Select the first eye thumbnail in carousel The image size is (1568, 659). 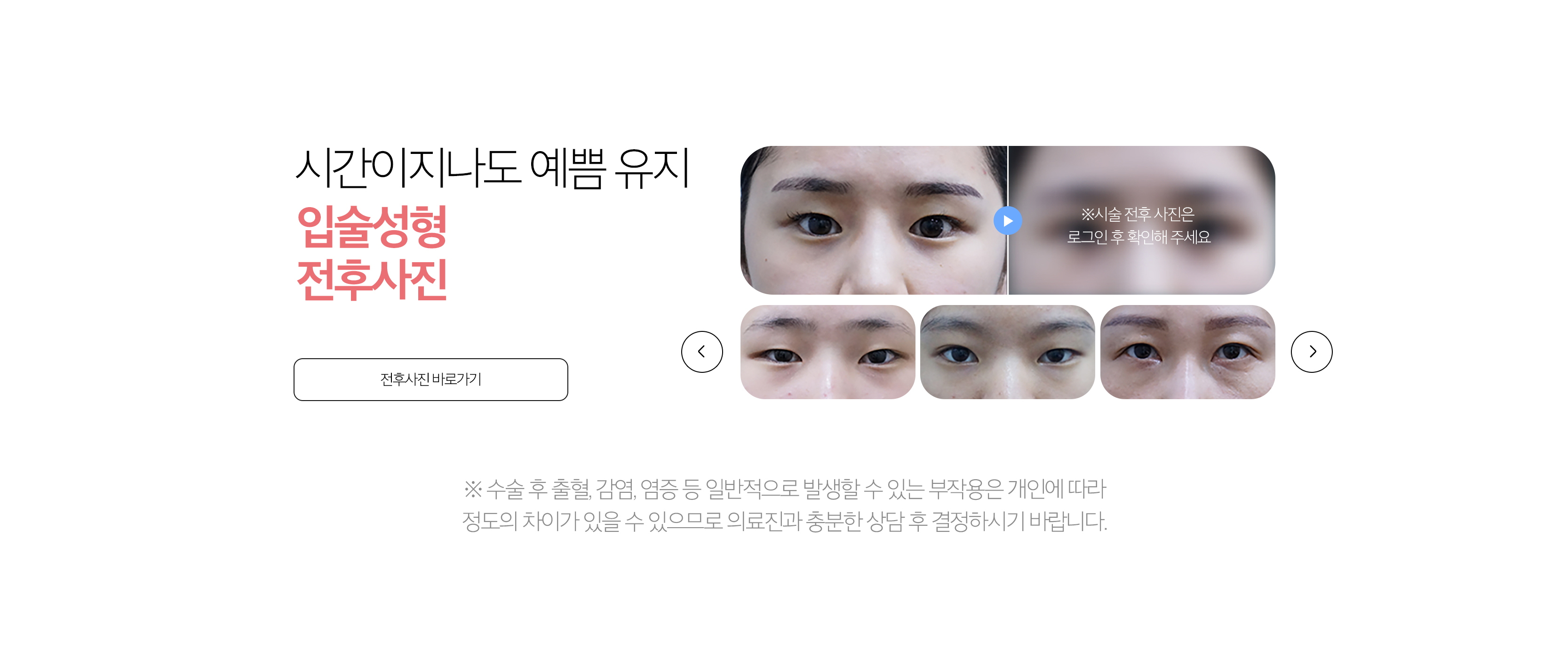(x=827, y=352)
